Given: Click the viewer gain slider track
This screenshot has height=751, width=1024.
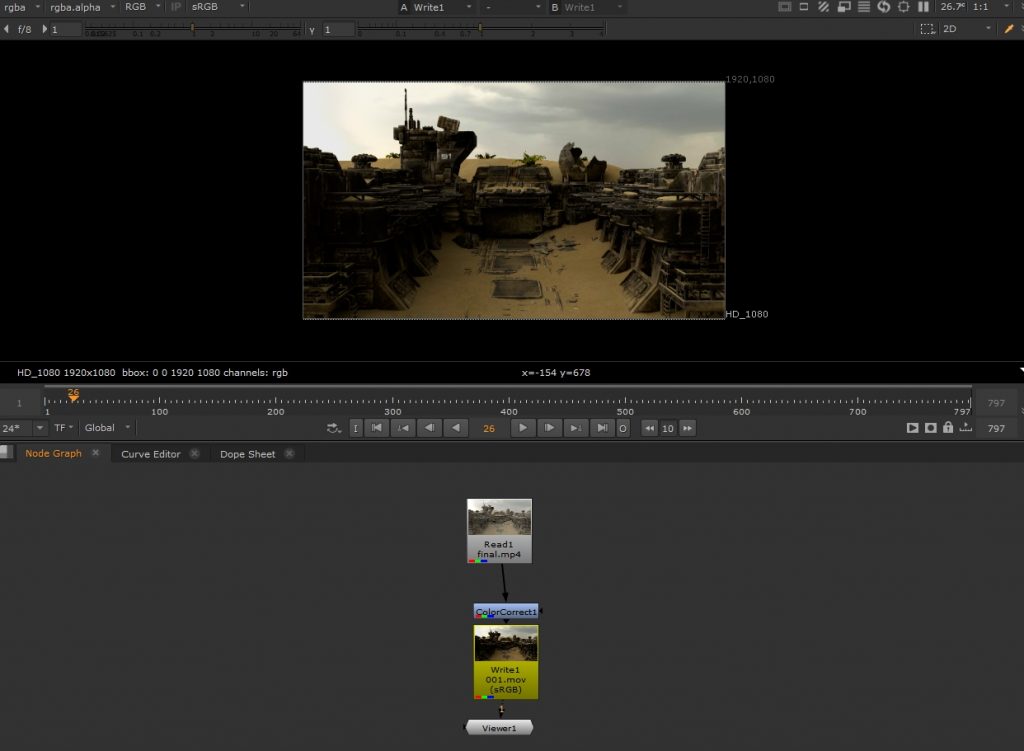Looking at the screenshot, I should pos(193,29).
